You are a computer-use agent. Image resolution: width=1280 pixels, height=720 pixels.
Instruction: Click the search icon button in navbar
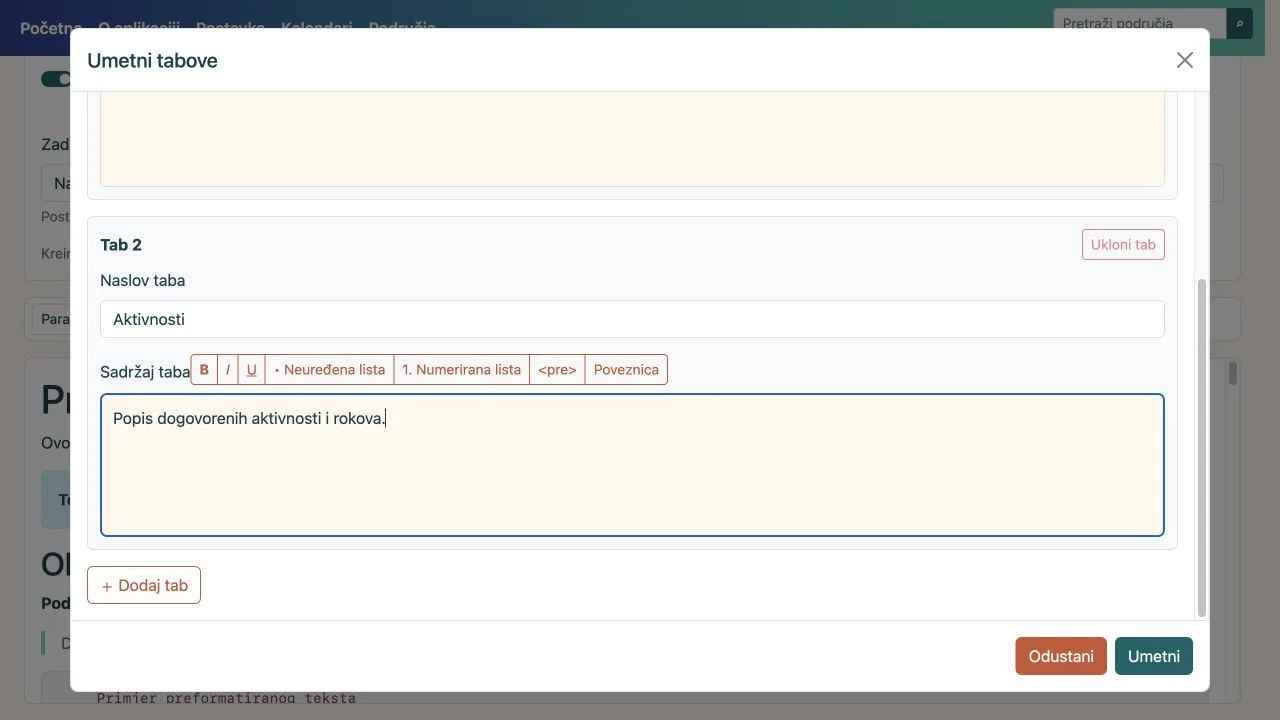point(1240,23)
